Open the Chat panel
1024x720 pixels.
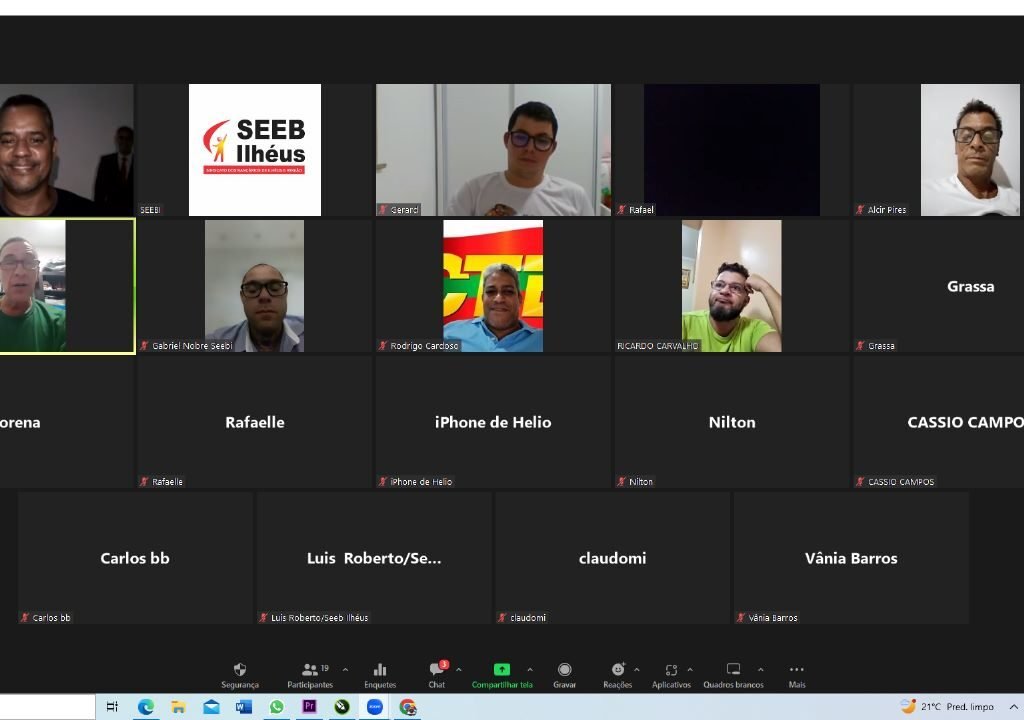[437, 675]
